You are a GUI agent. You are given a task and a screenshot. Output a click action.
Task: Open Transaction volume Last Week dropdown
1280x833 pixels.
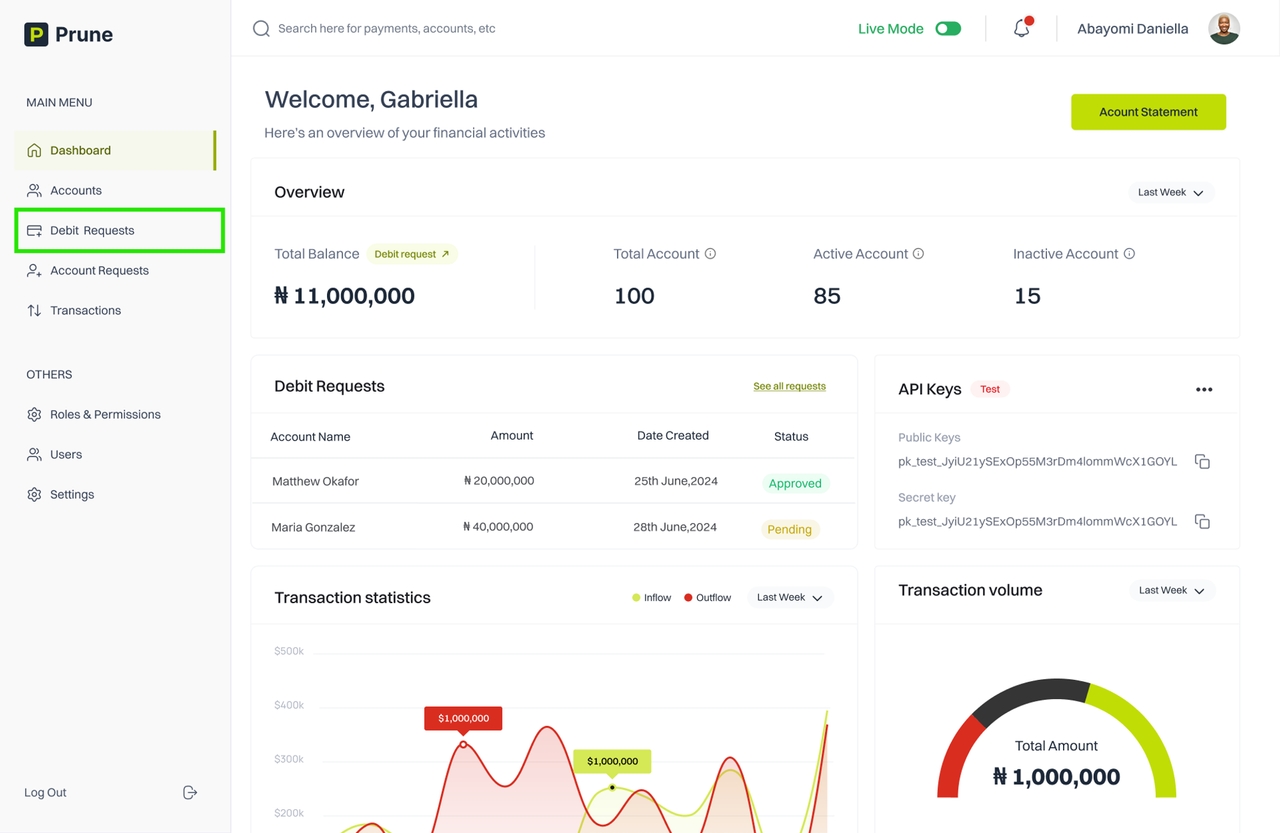1171,591
